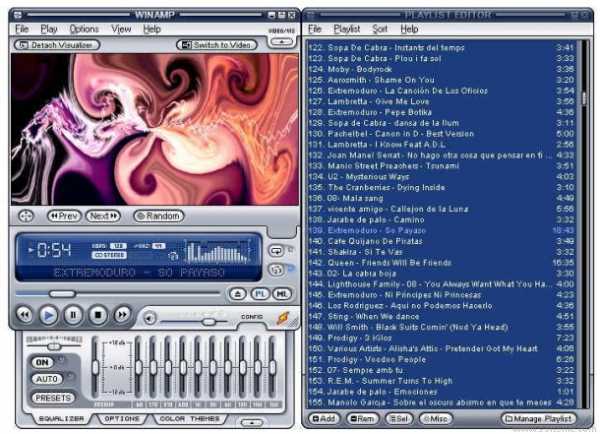Click the small button under title bar buttons
Screen dimensions: 600x434
point(282,41)
